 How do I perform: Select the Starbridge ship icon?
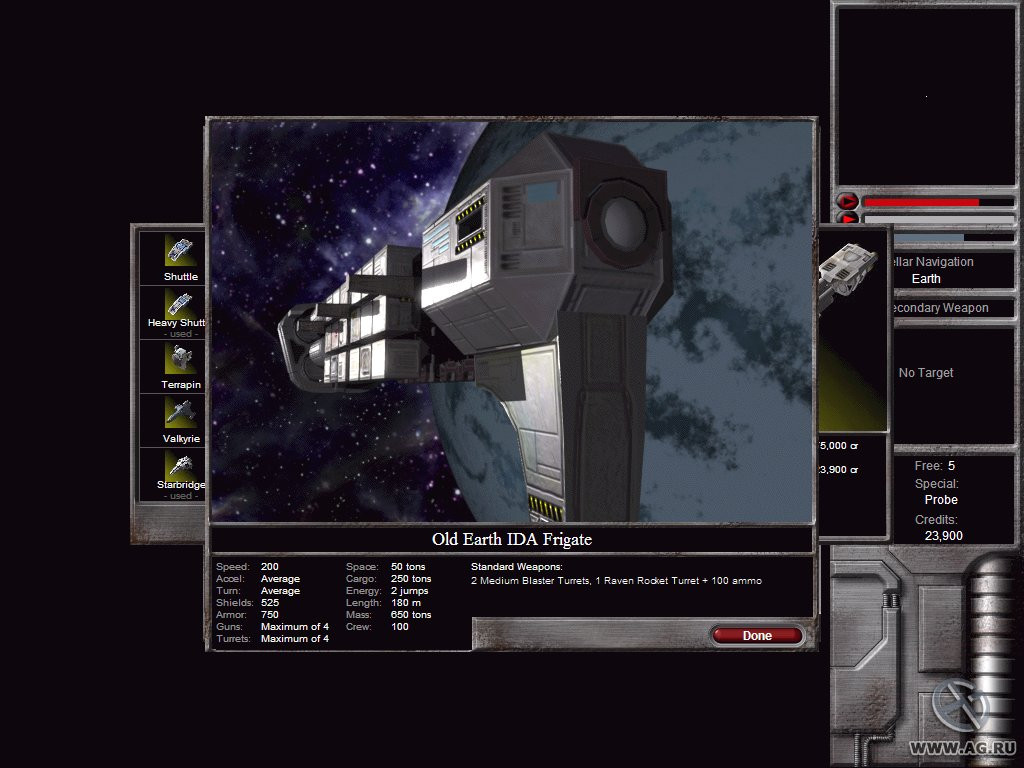[180, 465]
